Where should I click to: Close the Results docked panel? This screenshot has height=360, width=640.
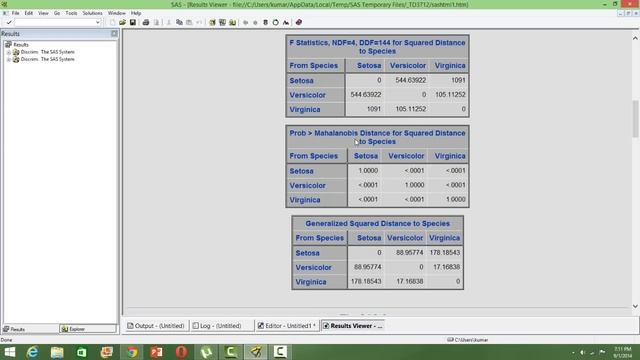tap(114, 33)
